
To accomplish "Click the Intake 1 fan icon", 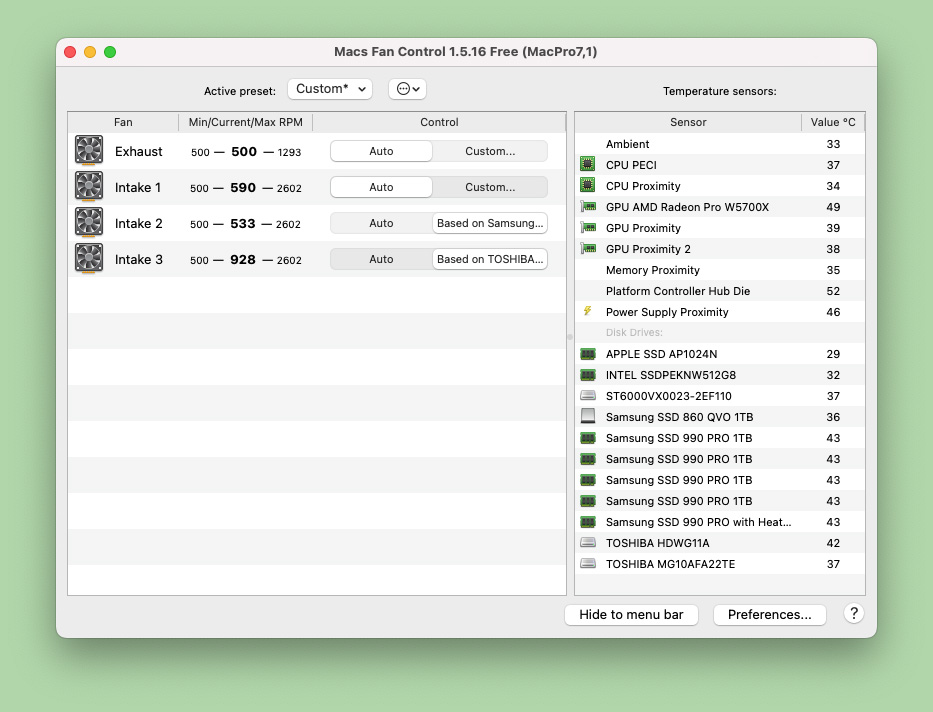I will pos(89,187).
